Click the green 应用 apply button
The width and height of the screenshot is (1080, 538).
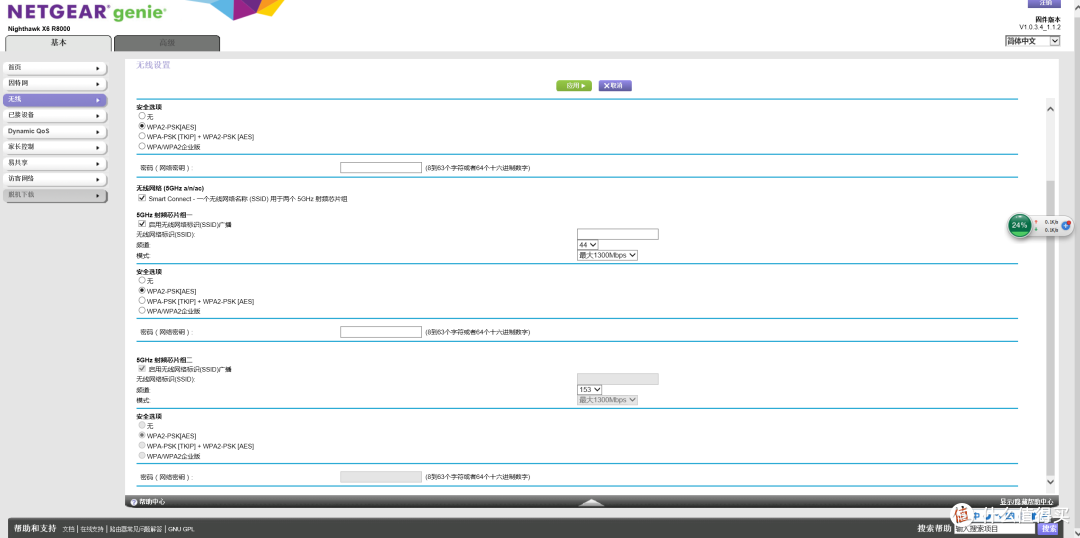(574, 85)
